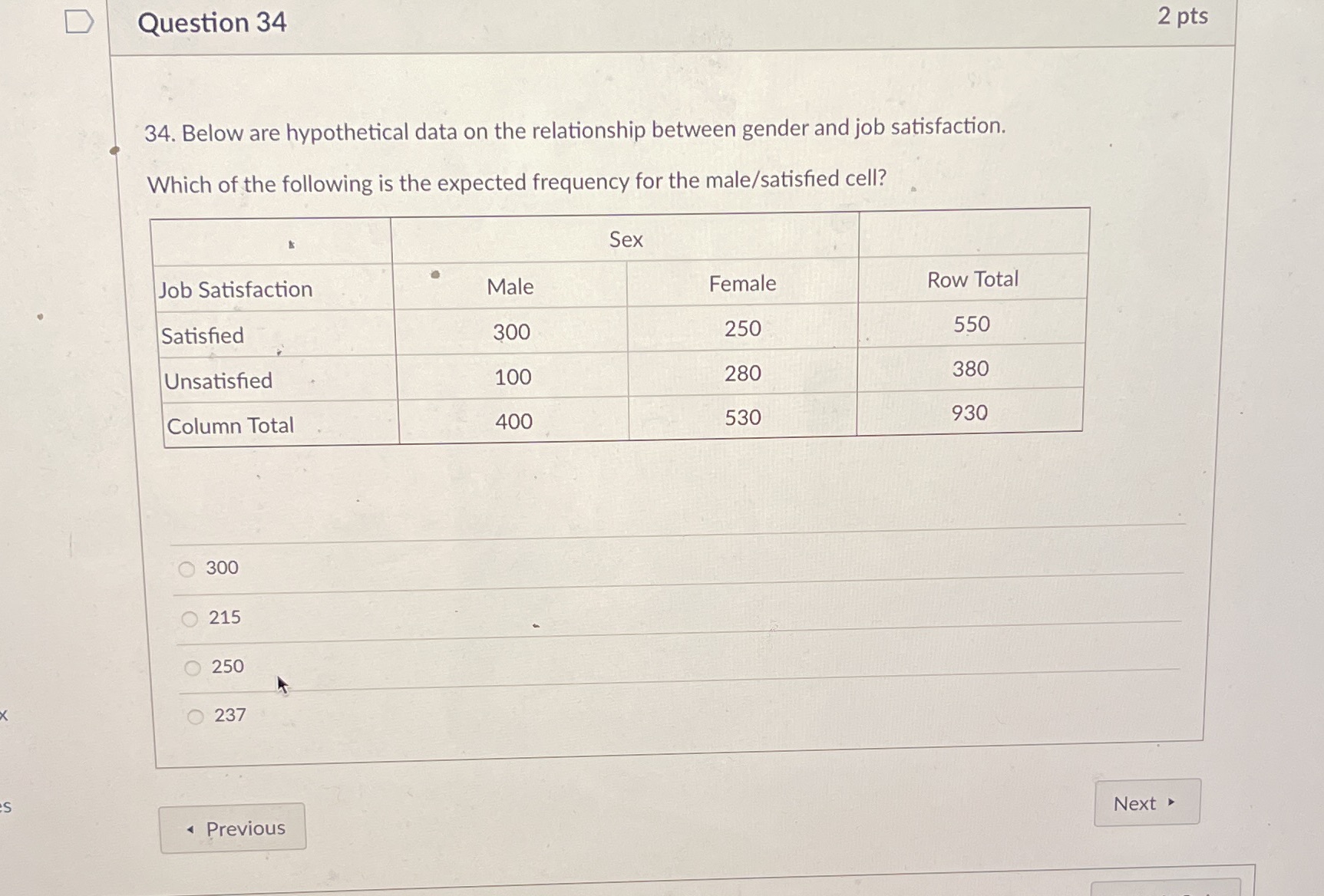Click the Row Total header cell
This screenshot has height=896, width=1324.
click(x=971, y=279)
